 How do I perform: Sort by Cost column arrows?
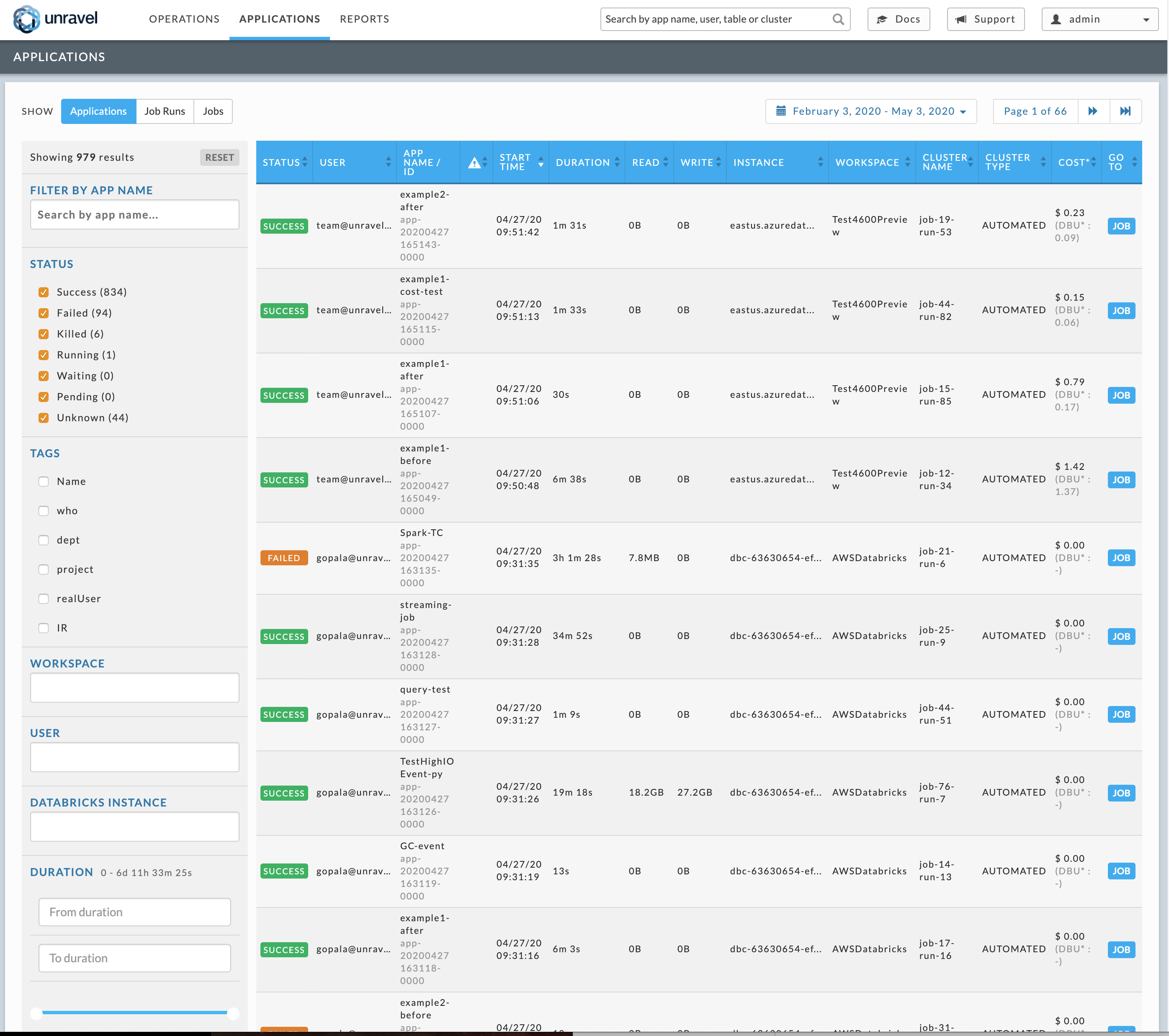(1094, 162)
